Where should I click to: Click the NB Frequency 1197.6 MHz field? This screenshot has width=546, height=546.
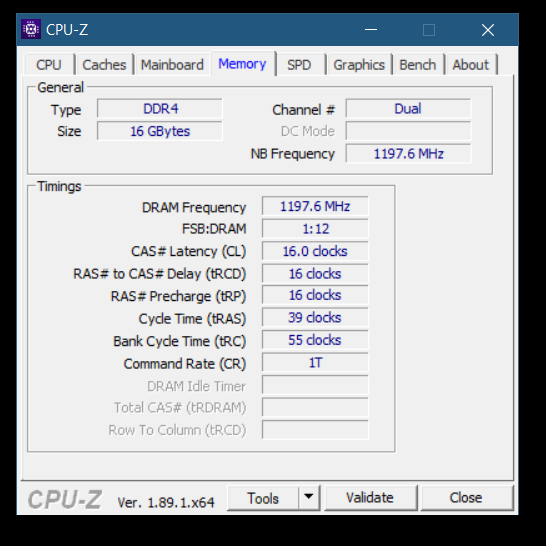click(x=408, y=154)
